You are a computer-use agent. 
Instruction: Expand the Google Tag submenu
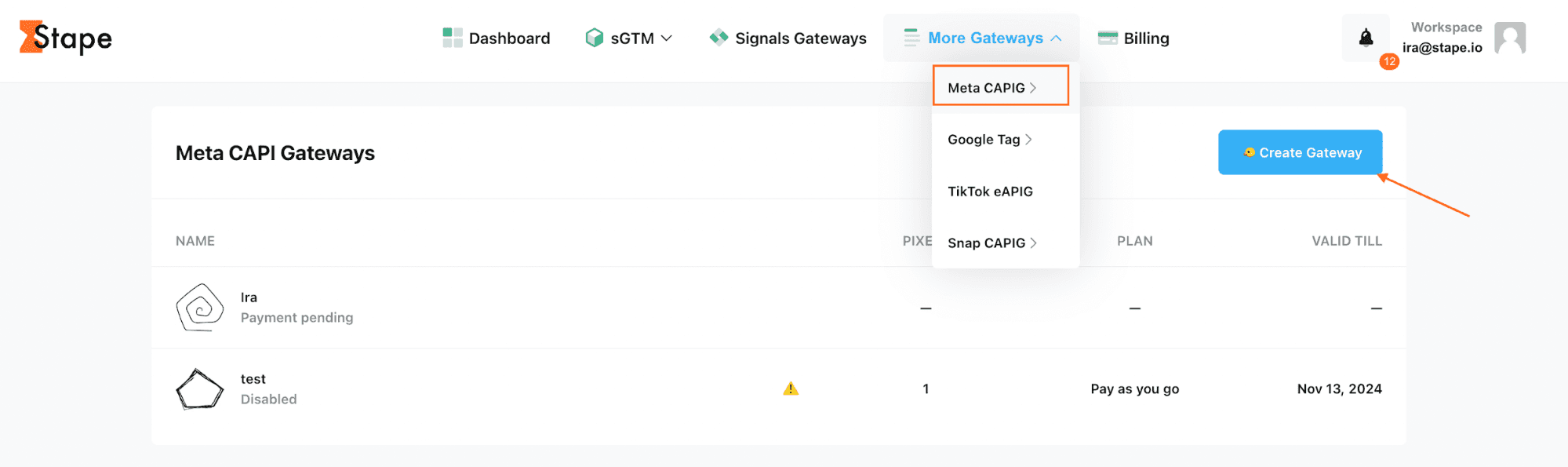point(990,140)
